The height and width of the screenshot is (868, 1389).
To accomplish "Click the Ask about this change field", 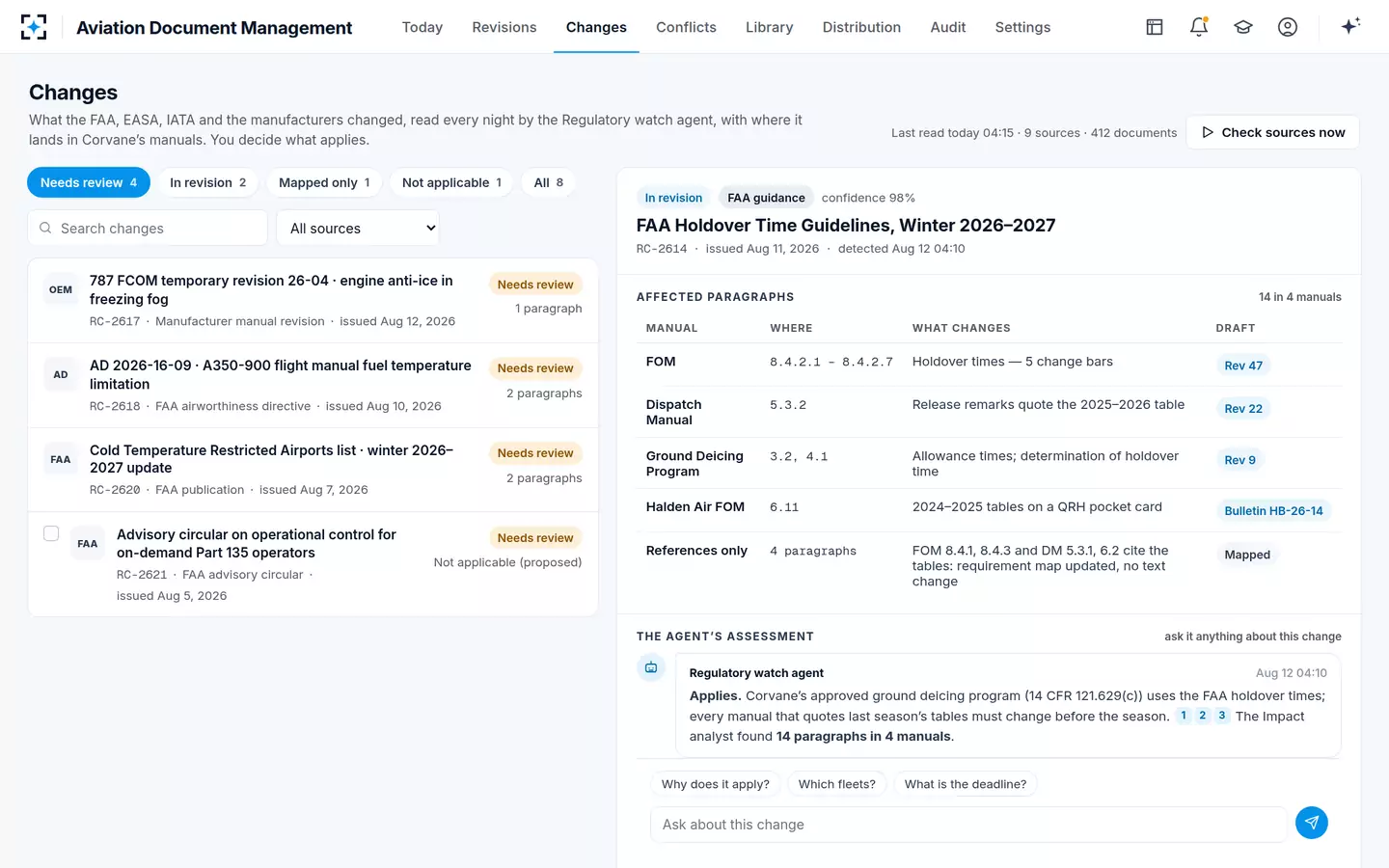I will 969,825.
